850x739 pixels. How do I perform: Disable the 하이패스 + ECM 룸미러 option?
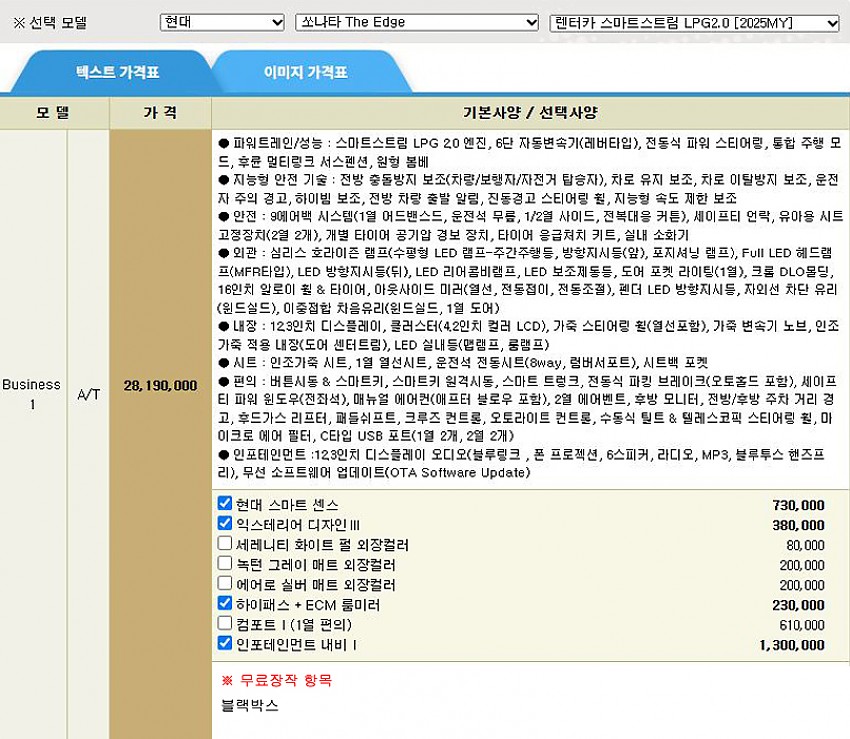coord(225,604)
